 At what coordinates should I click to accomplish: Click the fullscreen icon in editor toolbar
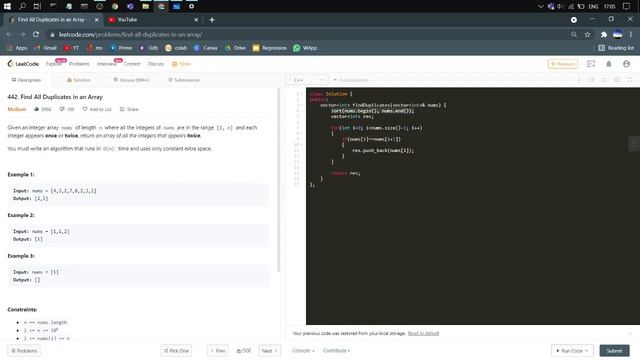630,80
